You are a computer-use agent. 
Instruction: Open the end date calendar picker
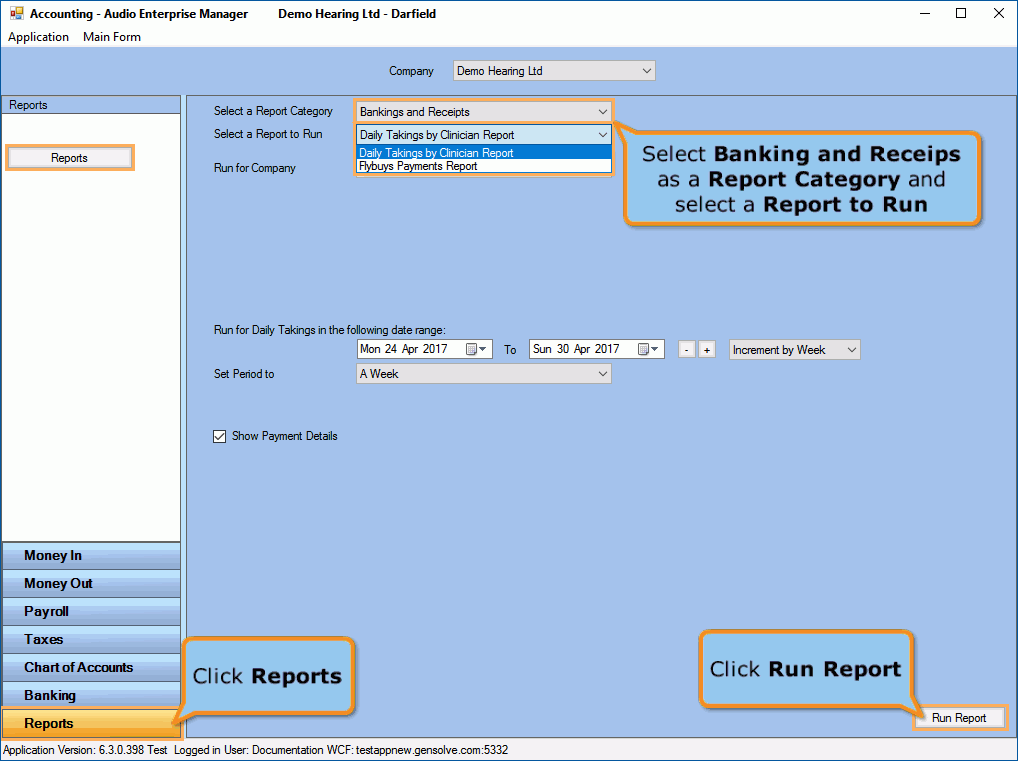pos(653,349)
